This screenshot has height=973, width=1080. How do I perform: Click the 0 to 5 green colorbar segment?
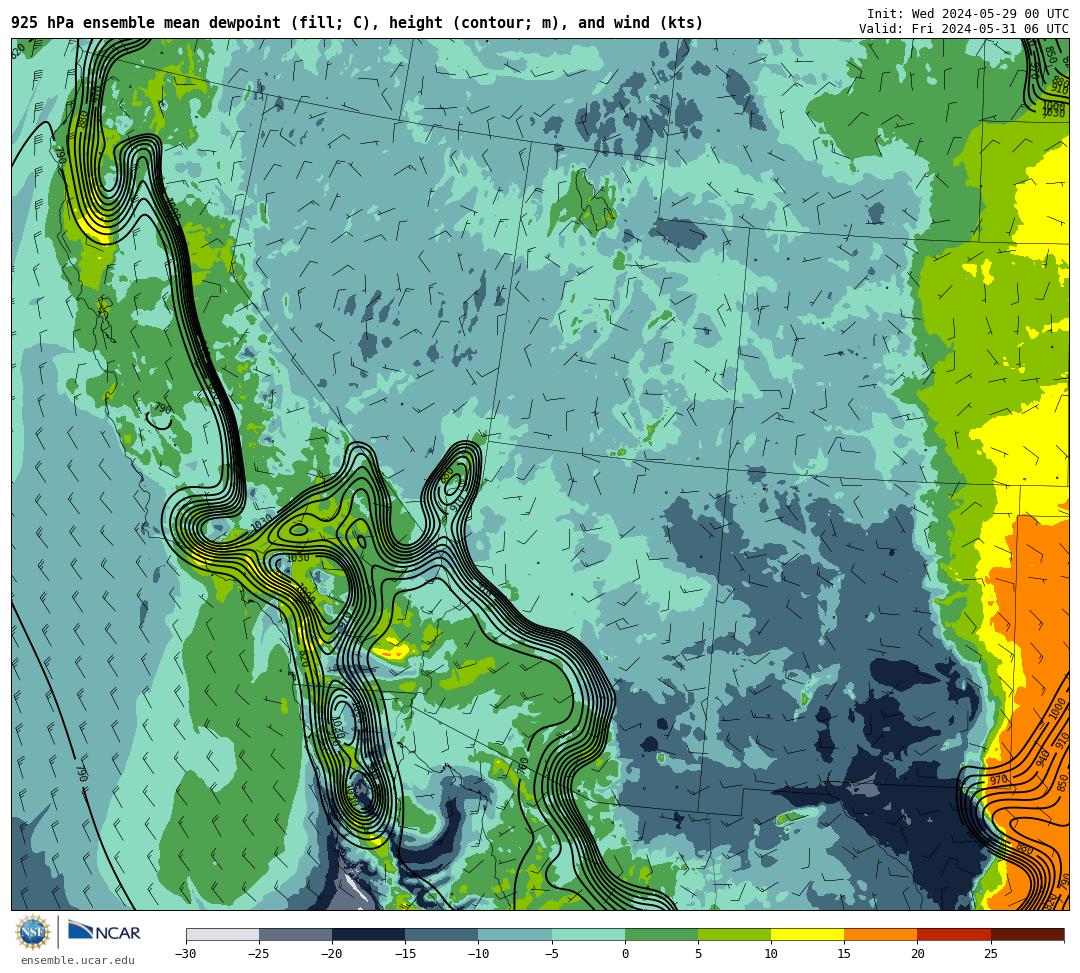pyautogui.click(x=661, y=934)
